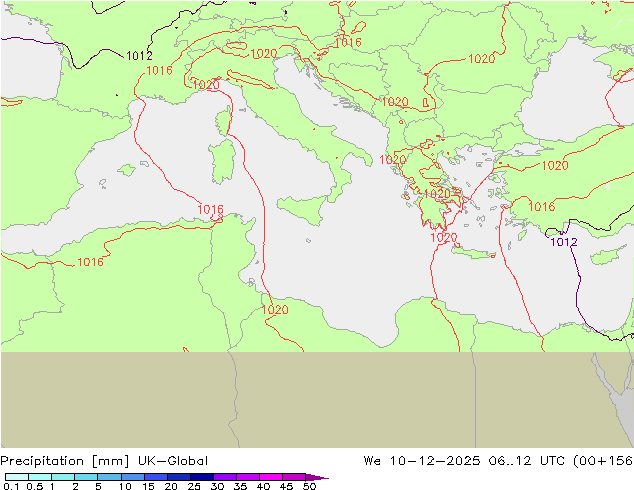Click the legend value label '35'
Screen dimensions: 634x490
coord(240,486)
